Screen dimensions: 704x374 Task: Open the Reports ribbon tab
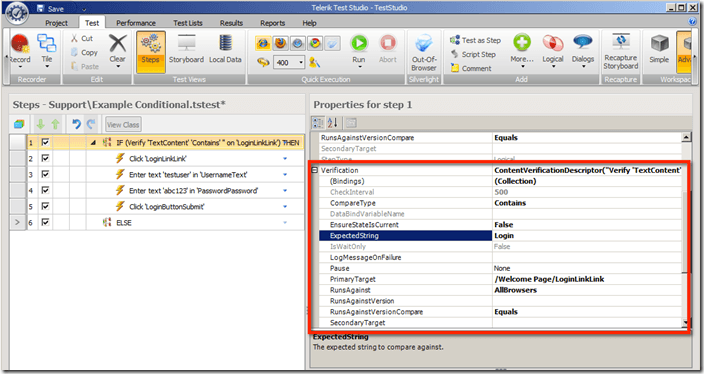[x=273, y=23]
